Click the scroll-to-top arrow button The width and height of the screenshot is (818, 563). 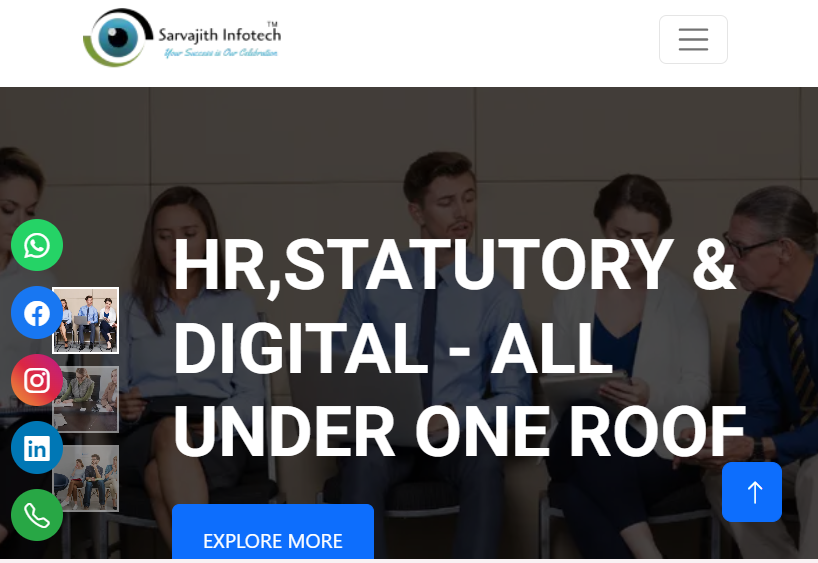[752, 492]
